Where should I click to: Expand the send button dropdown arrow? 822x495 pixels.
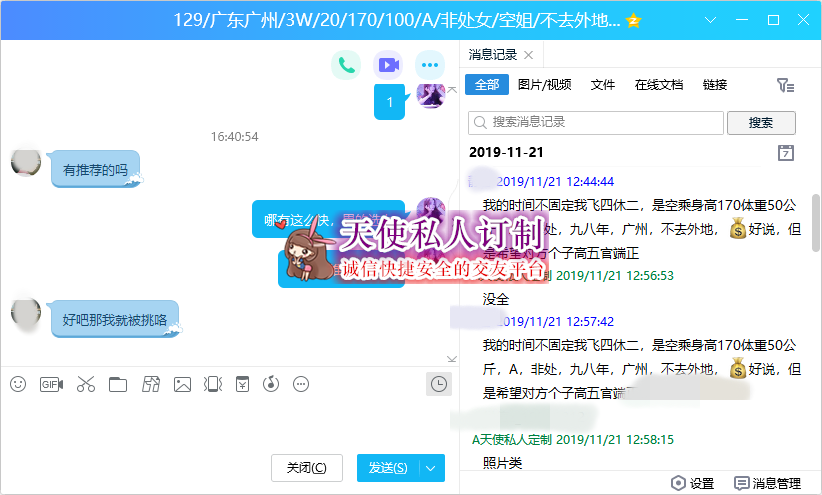[x=431, y=468]
